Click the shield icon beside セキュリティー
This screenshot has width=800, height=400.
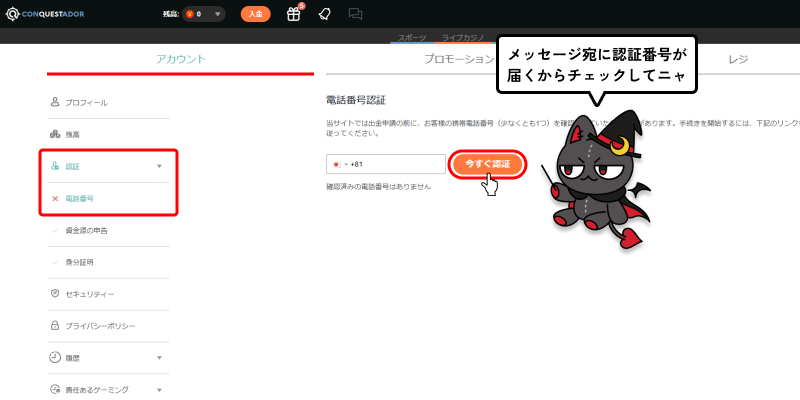55,294
